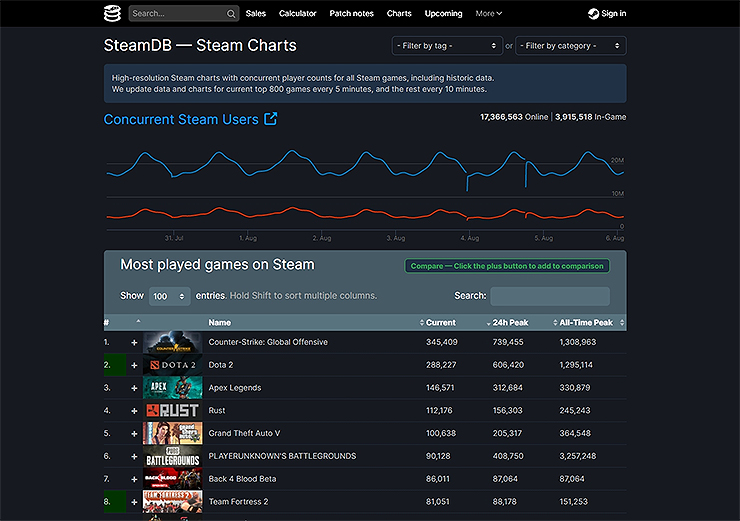Screen dimensions: 740x521
Task: Click the 3,915,518 In-Game count
Action: click(590, 117)
